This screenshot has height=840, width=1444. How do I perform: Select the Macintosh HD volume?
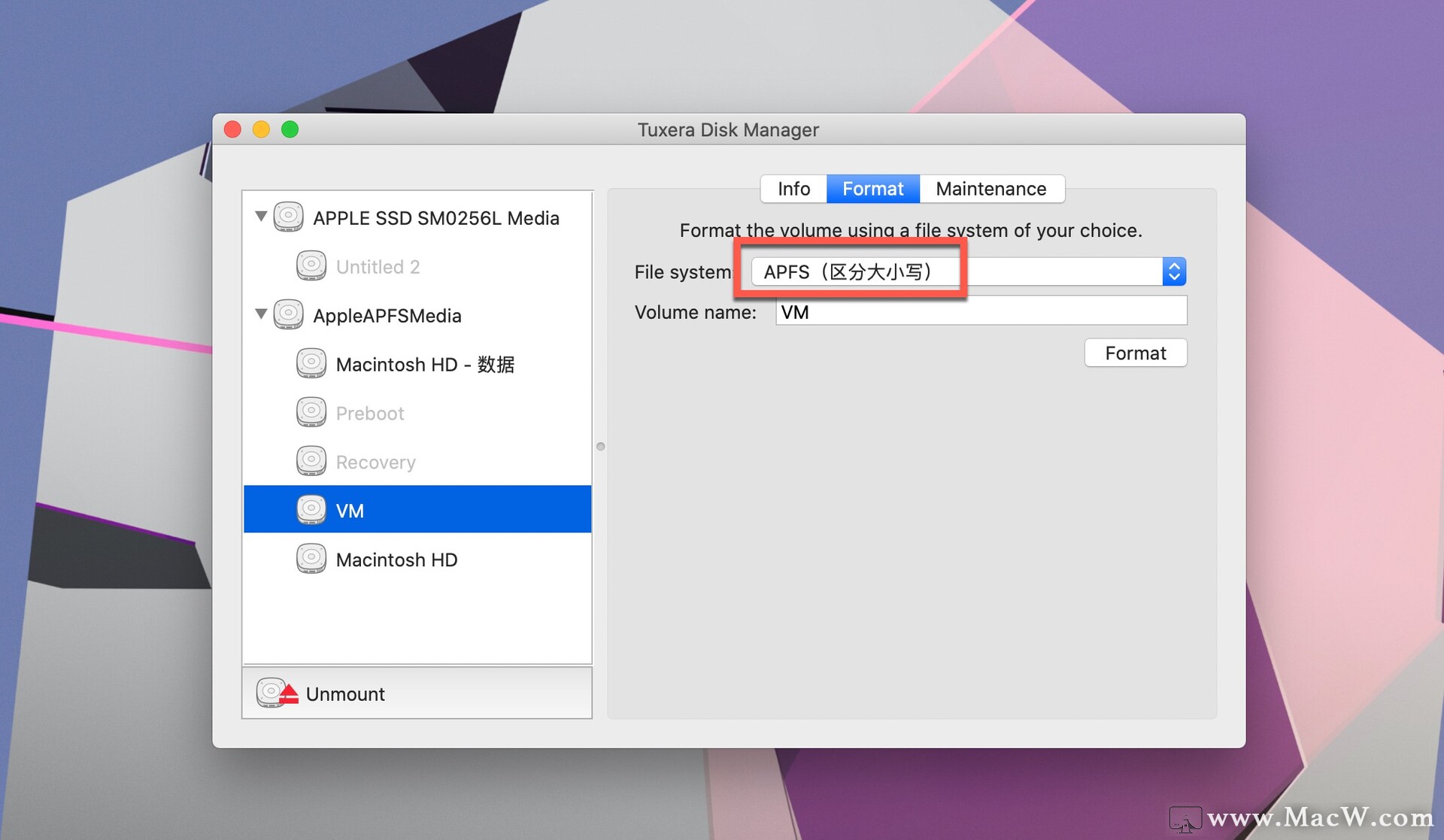click(396, 559)
